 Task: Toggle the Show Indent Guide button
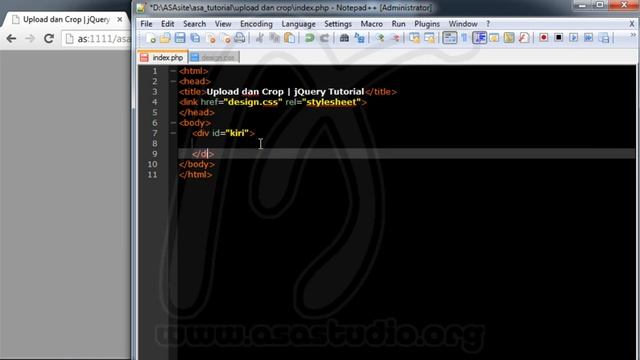click(x=479, y=38)
